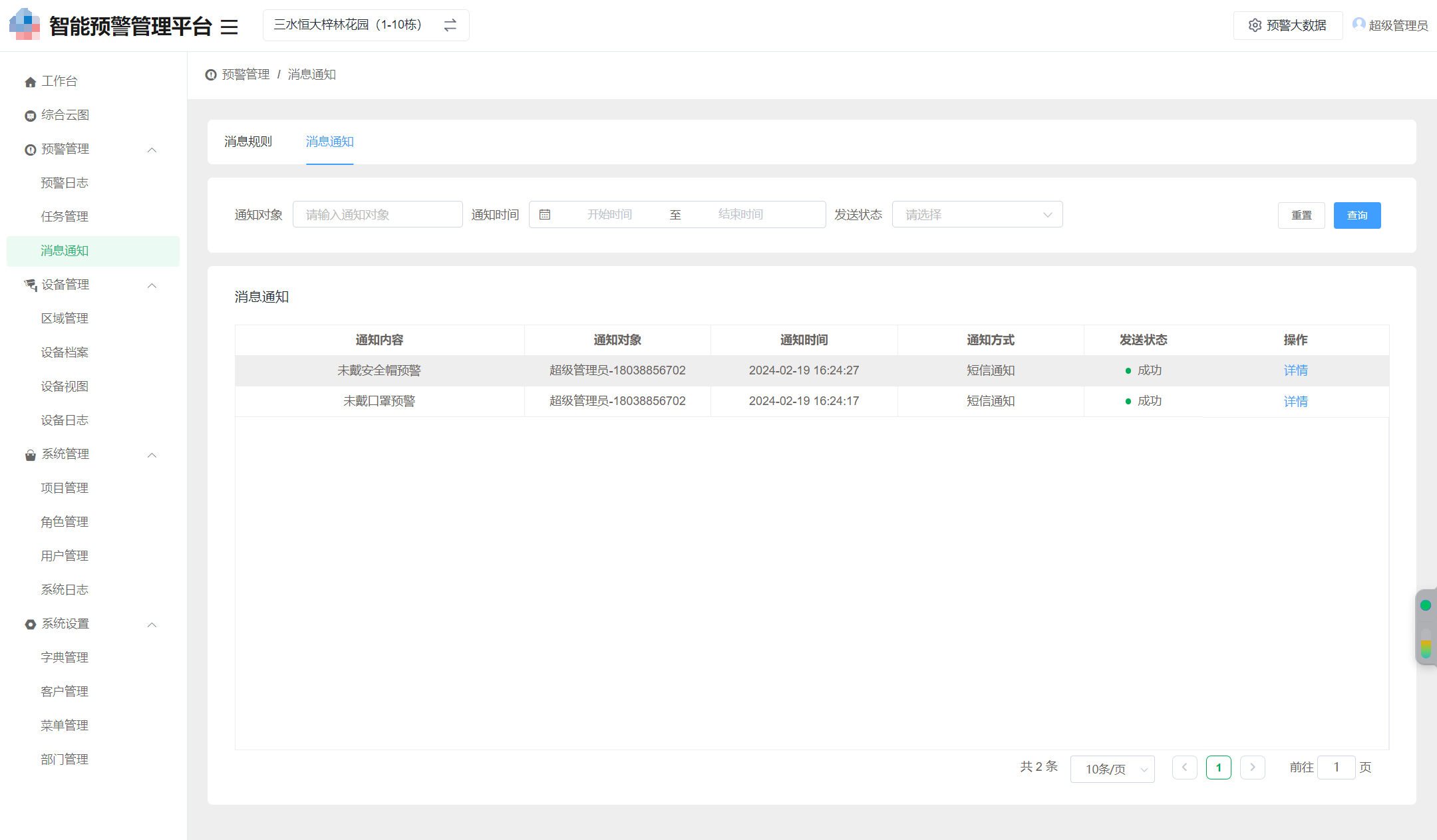Click the 2024-02-19 16:24:27 time cell
Image resolution: width=1437 pixels, height=840 pixels.
[804, 370]
